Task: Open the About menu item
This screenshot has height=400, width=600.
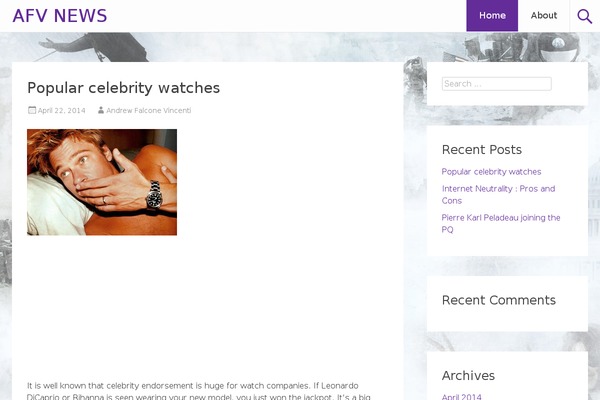Action: tap(544, 16)
